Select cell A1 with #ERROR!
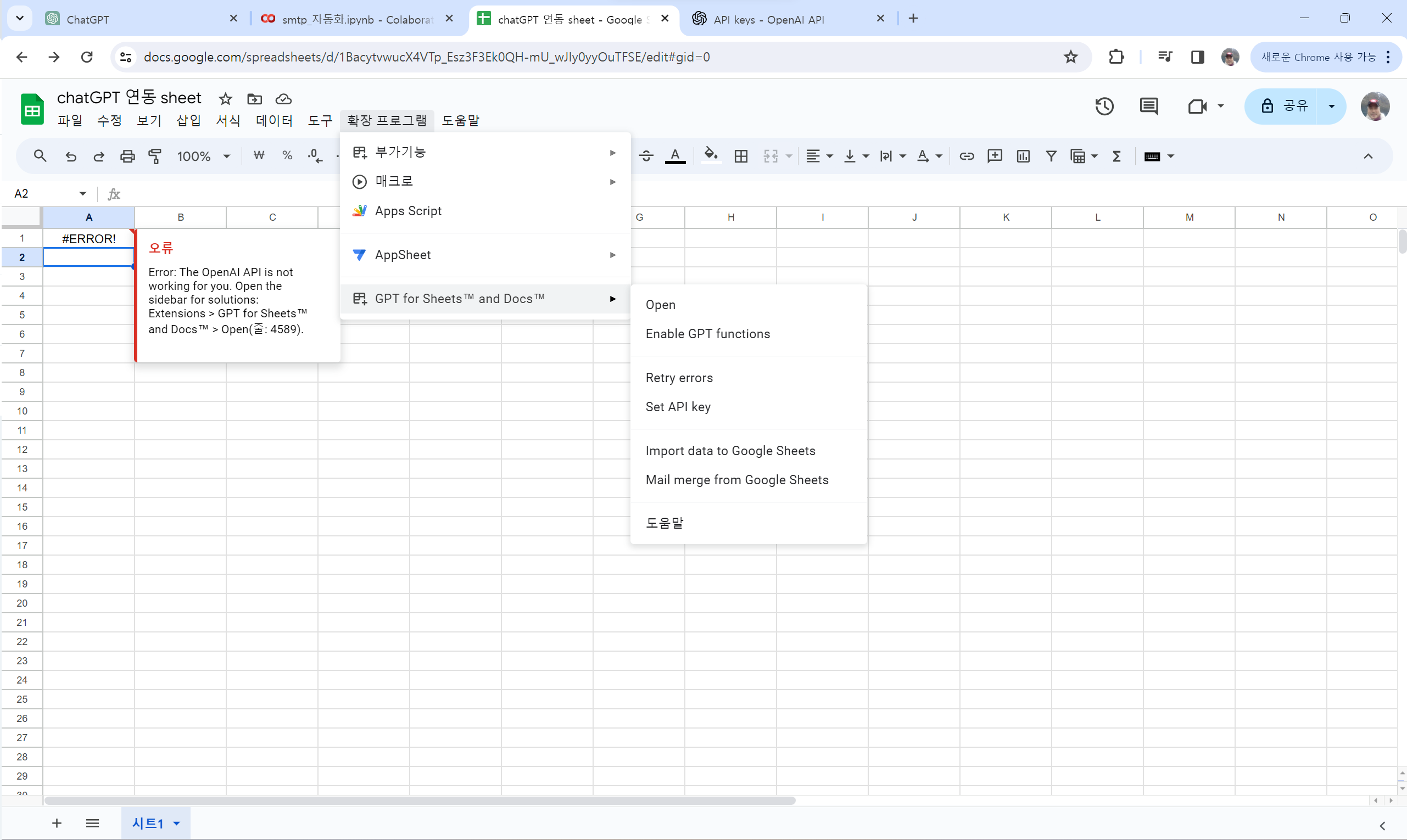 [89, 238]
